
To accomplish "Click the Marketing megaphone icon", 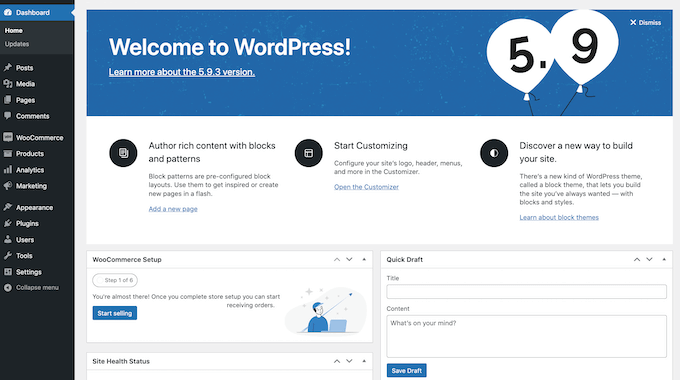I will pos(7,186).
